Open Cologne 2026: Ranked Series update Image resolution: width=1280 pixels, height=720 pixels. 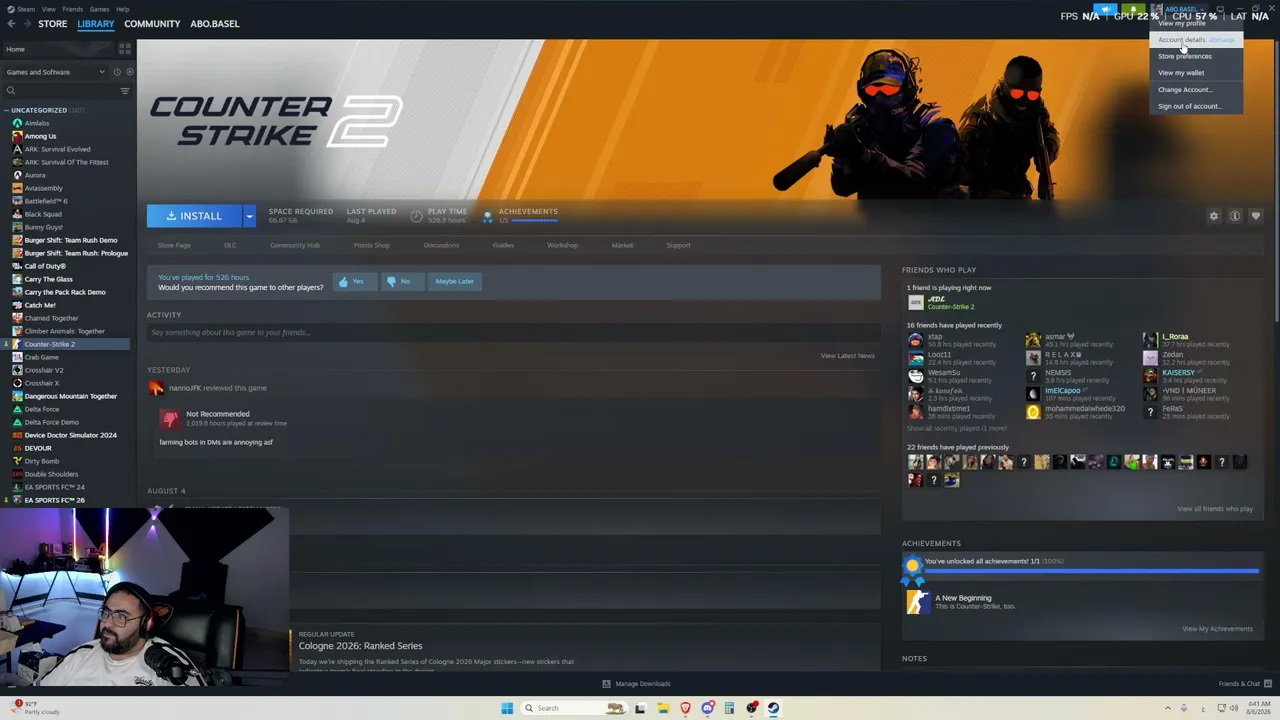pos(360,646)
